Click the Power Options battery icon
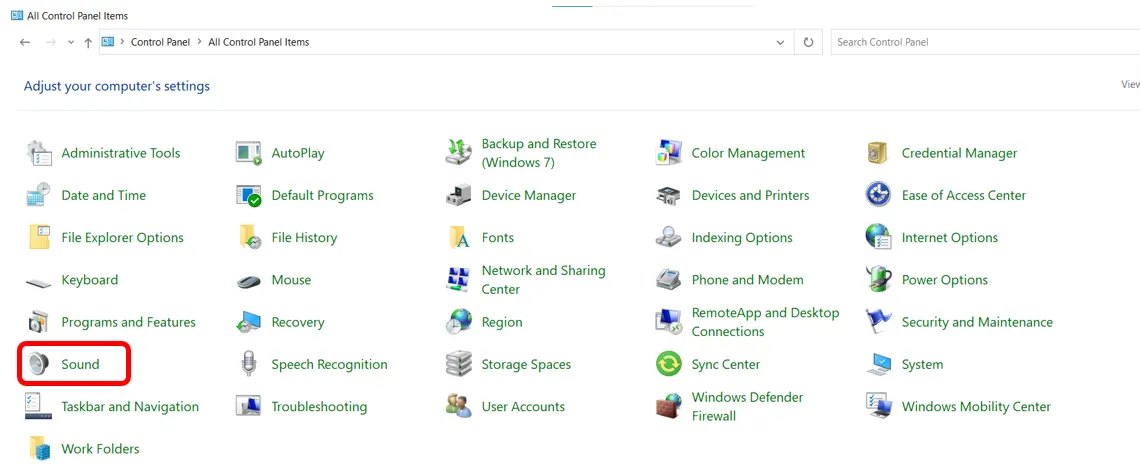1140x470 pixels. [x=878, y=280]
